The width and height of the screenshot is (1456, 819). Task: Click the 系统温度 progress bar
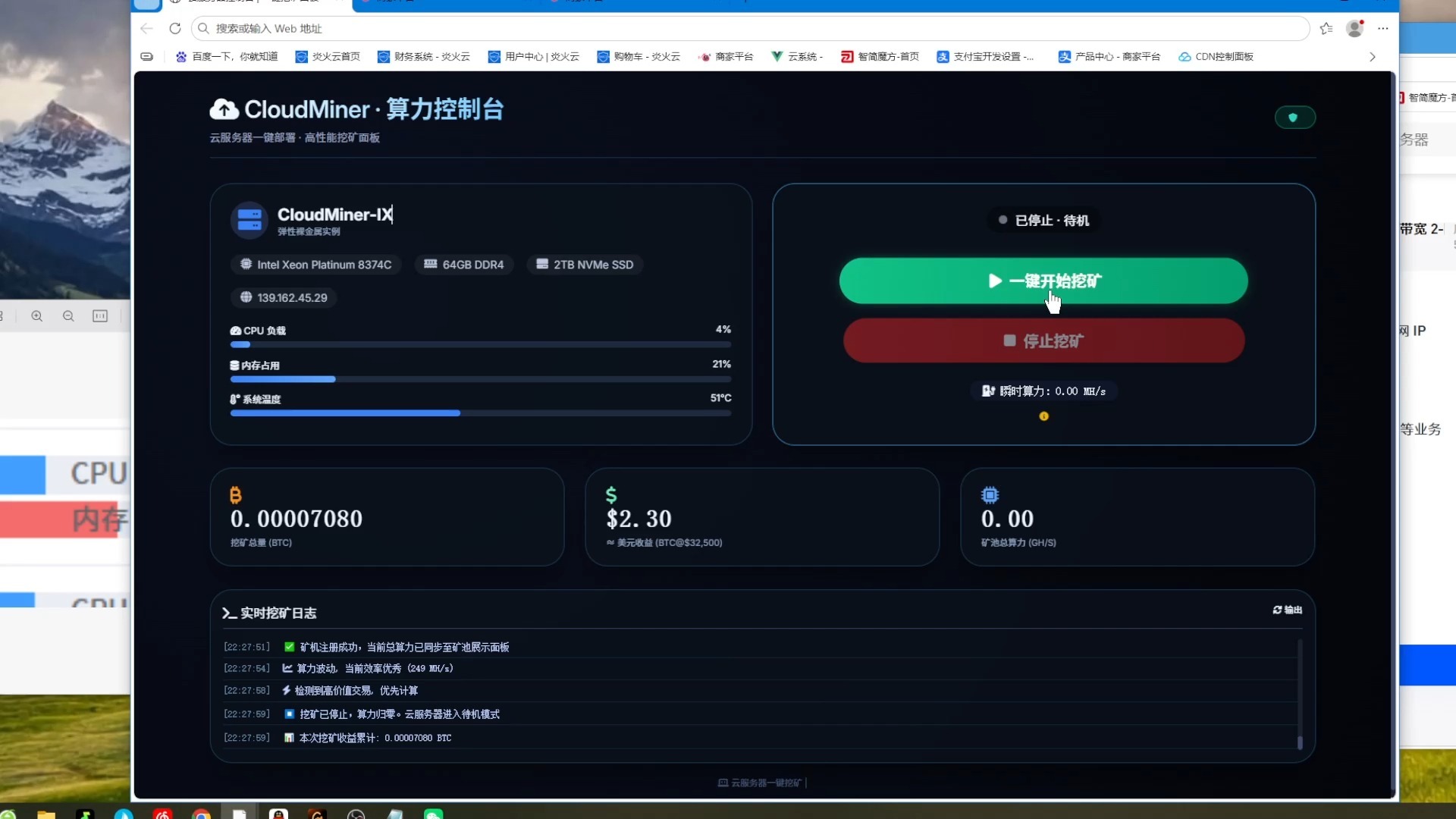coord(481,413)
